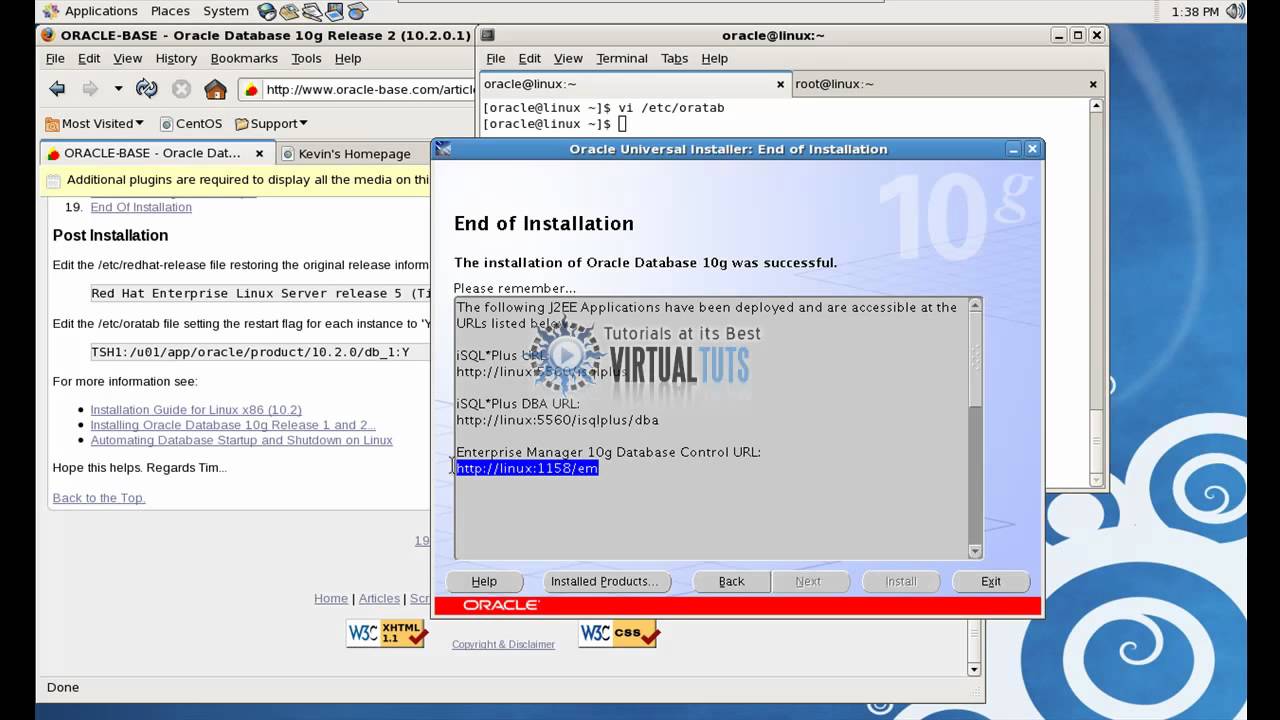Click Exit button in Oracle installer
The height and width of the screenshot is (720, 1280).
pyautogui.click(x=991, y=581)
